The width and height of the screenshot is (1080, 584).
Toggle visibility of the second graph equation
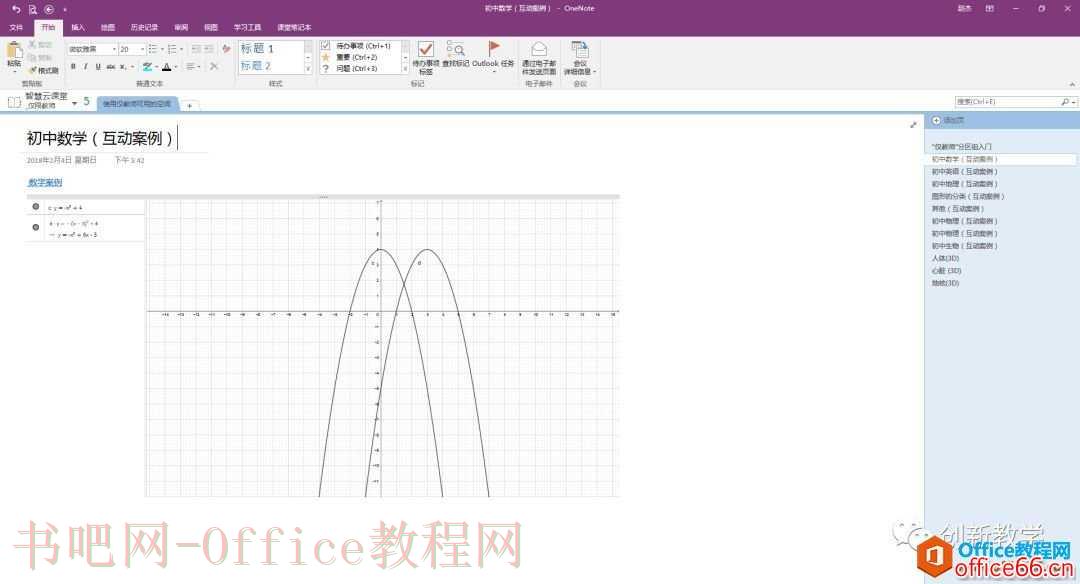coord(36,227)
